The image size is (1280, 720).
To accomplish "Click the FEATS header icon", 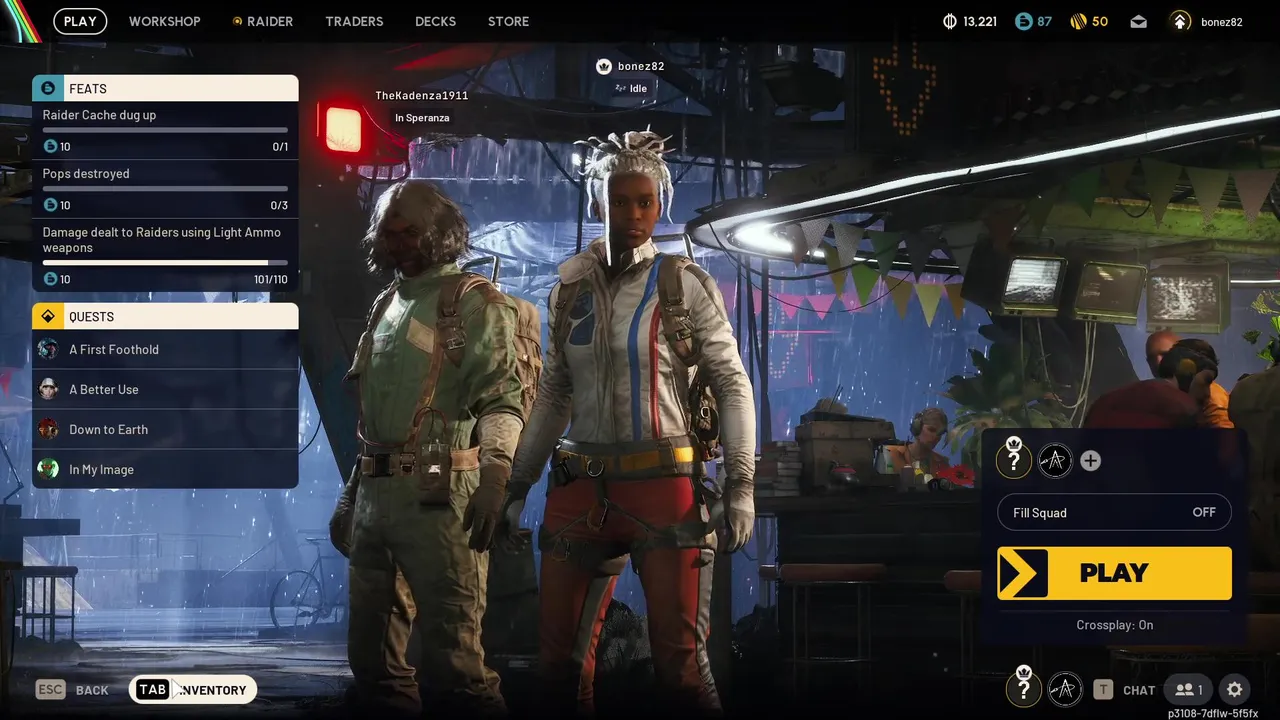I will point(47,88).
